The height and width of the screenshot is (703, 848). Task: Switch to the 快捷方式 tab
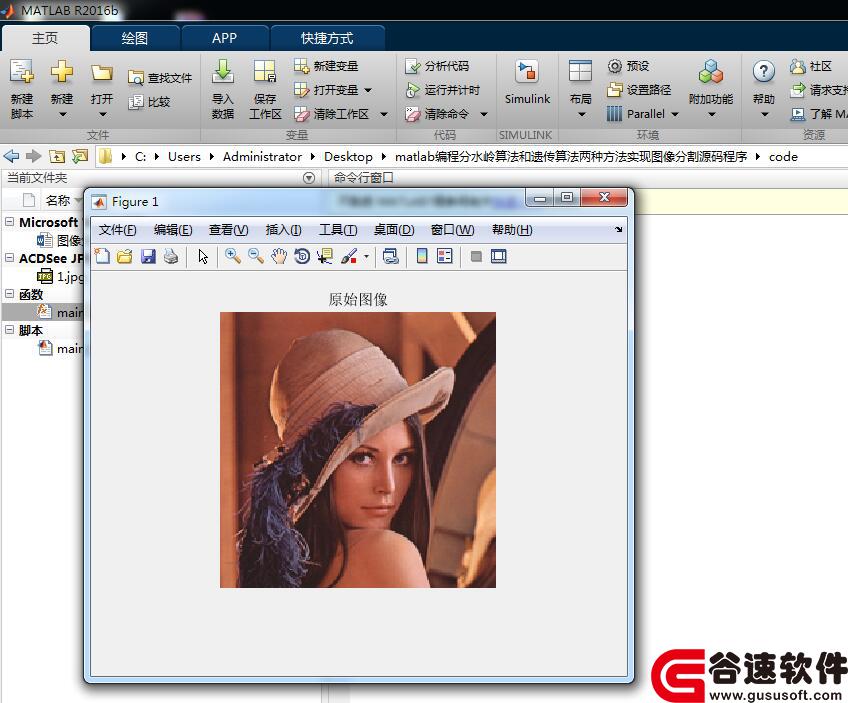coord(327,38)
